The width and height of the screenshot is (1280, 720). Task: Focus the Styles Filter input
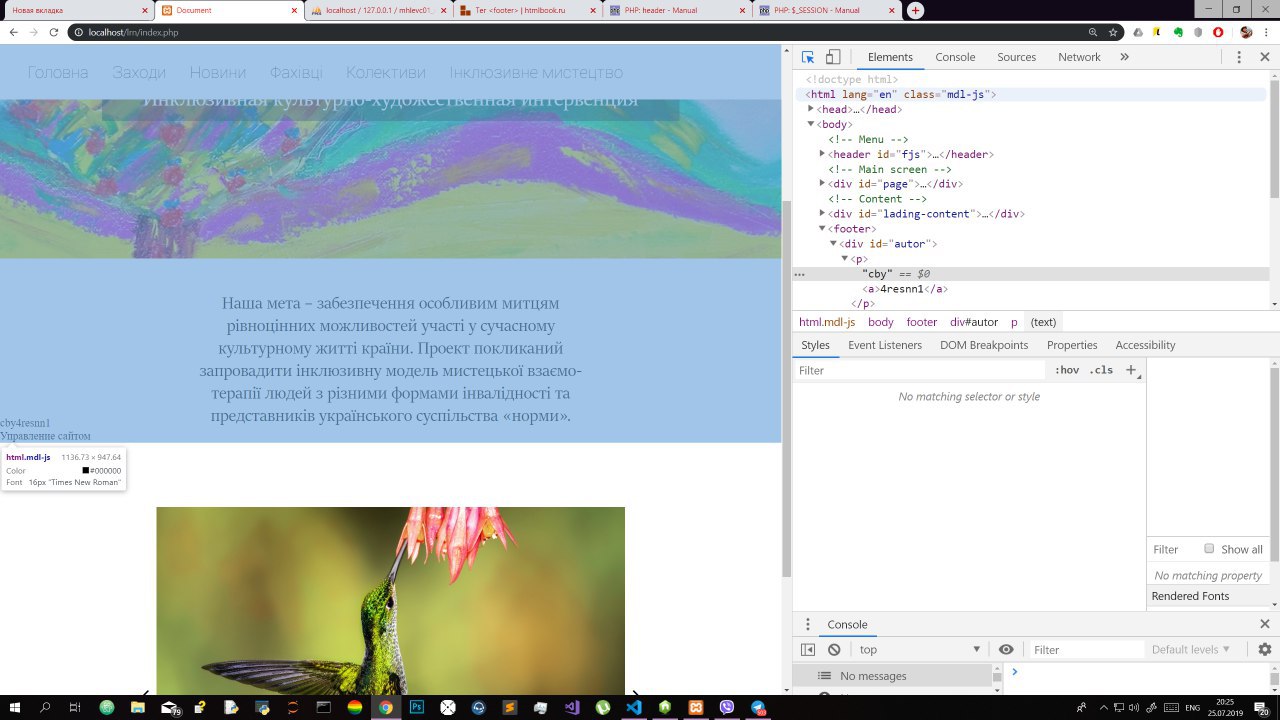tap(920, 370)
